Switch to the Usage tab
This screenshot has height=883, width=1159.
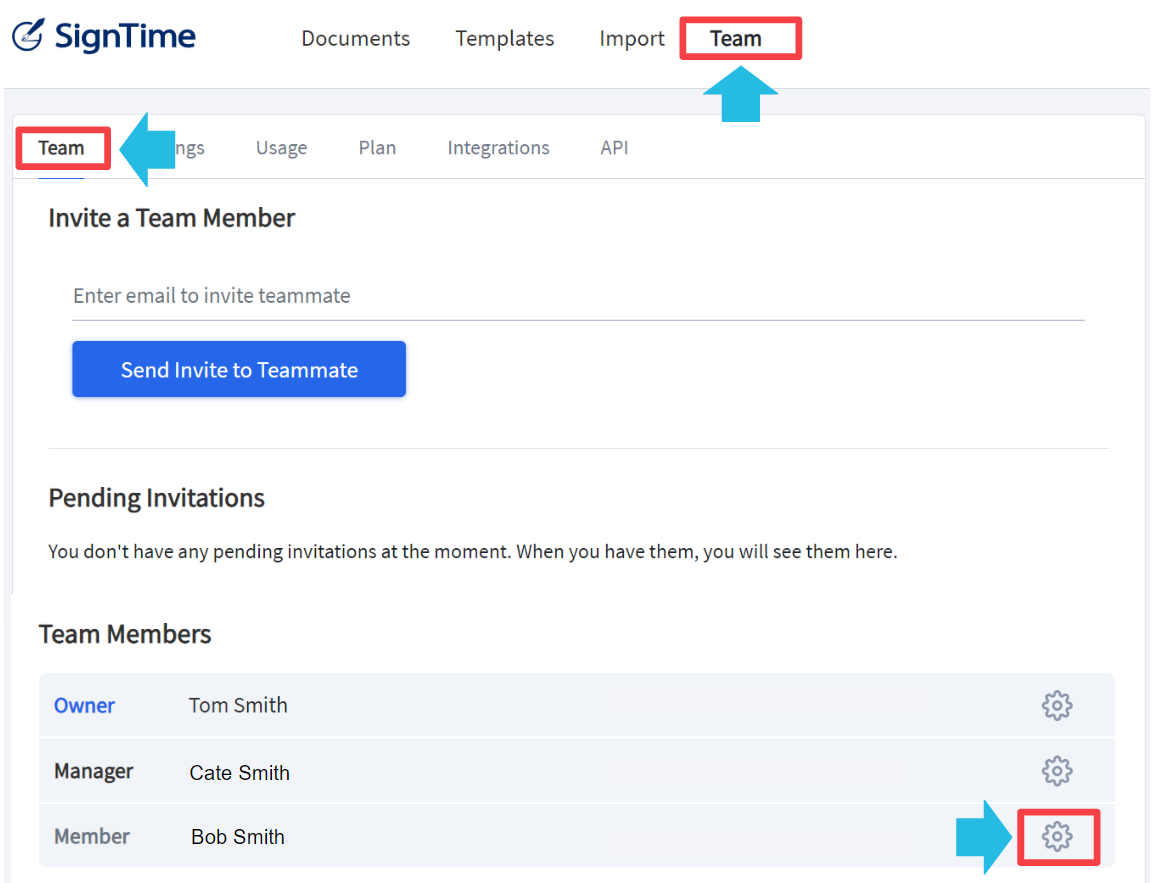click(x=281, y=147)
